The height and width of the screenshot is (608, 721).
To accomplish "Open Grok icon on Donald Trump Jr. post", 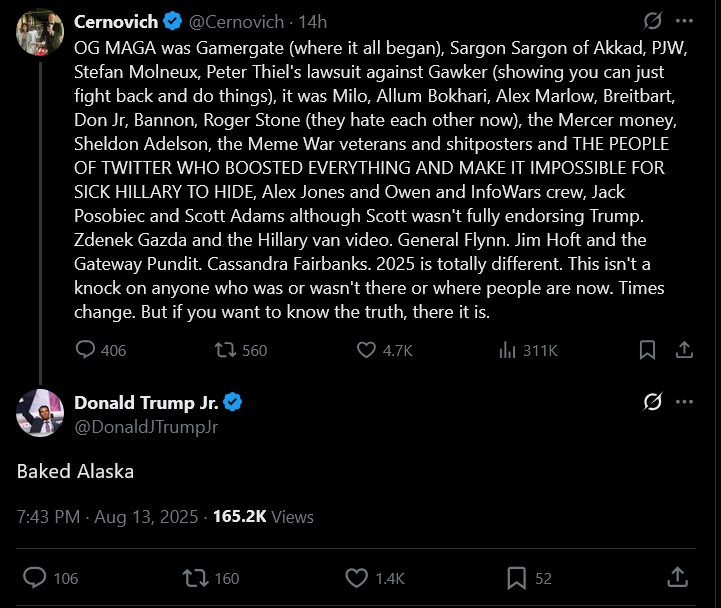I will pos(652,402).
